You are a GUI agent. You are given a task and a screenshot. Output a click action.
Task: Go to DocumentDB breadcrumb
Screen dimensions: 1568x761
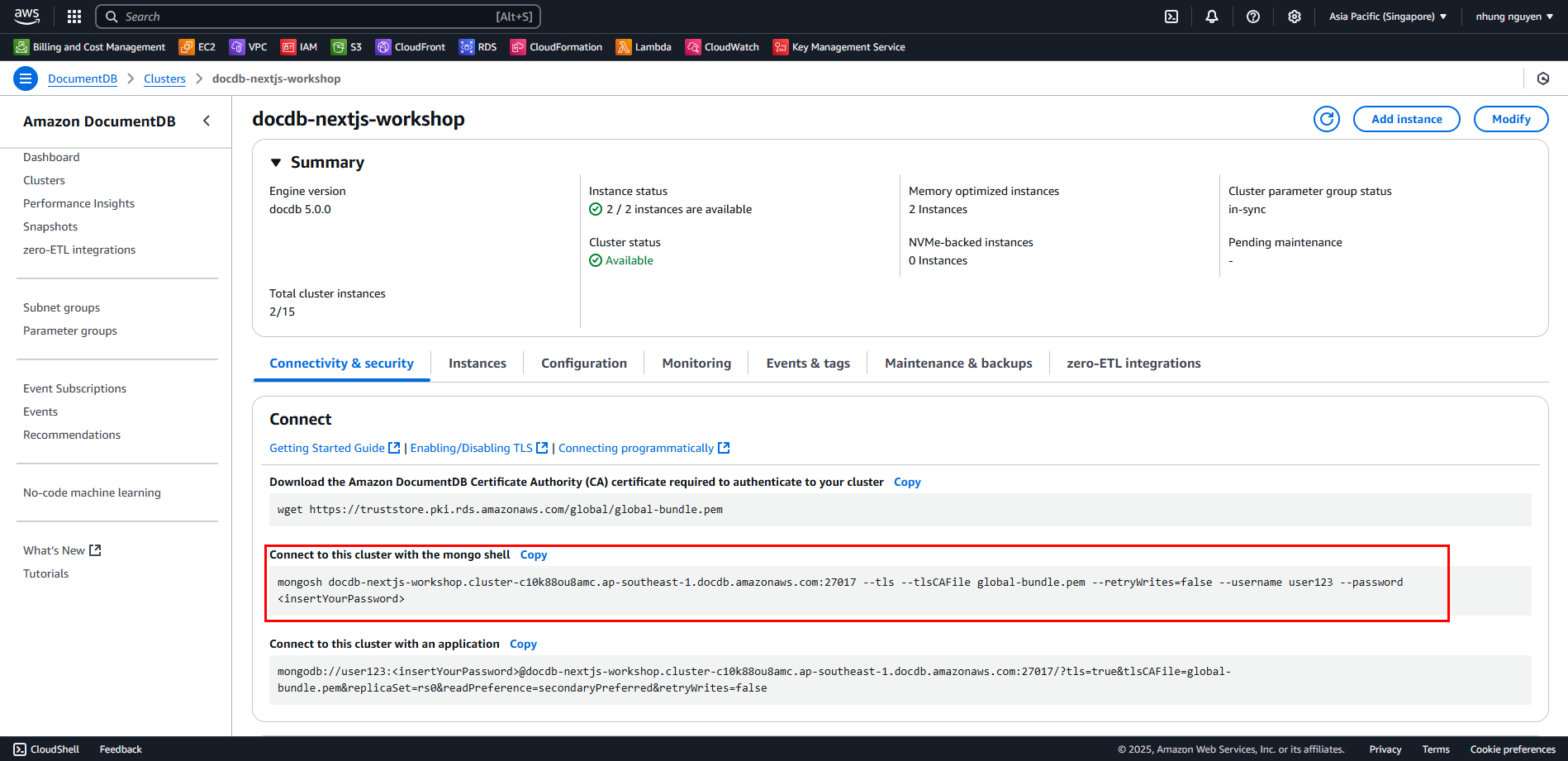click(x=83, y=78)
